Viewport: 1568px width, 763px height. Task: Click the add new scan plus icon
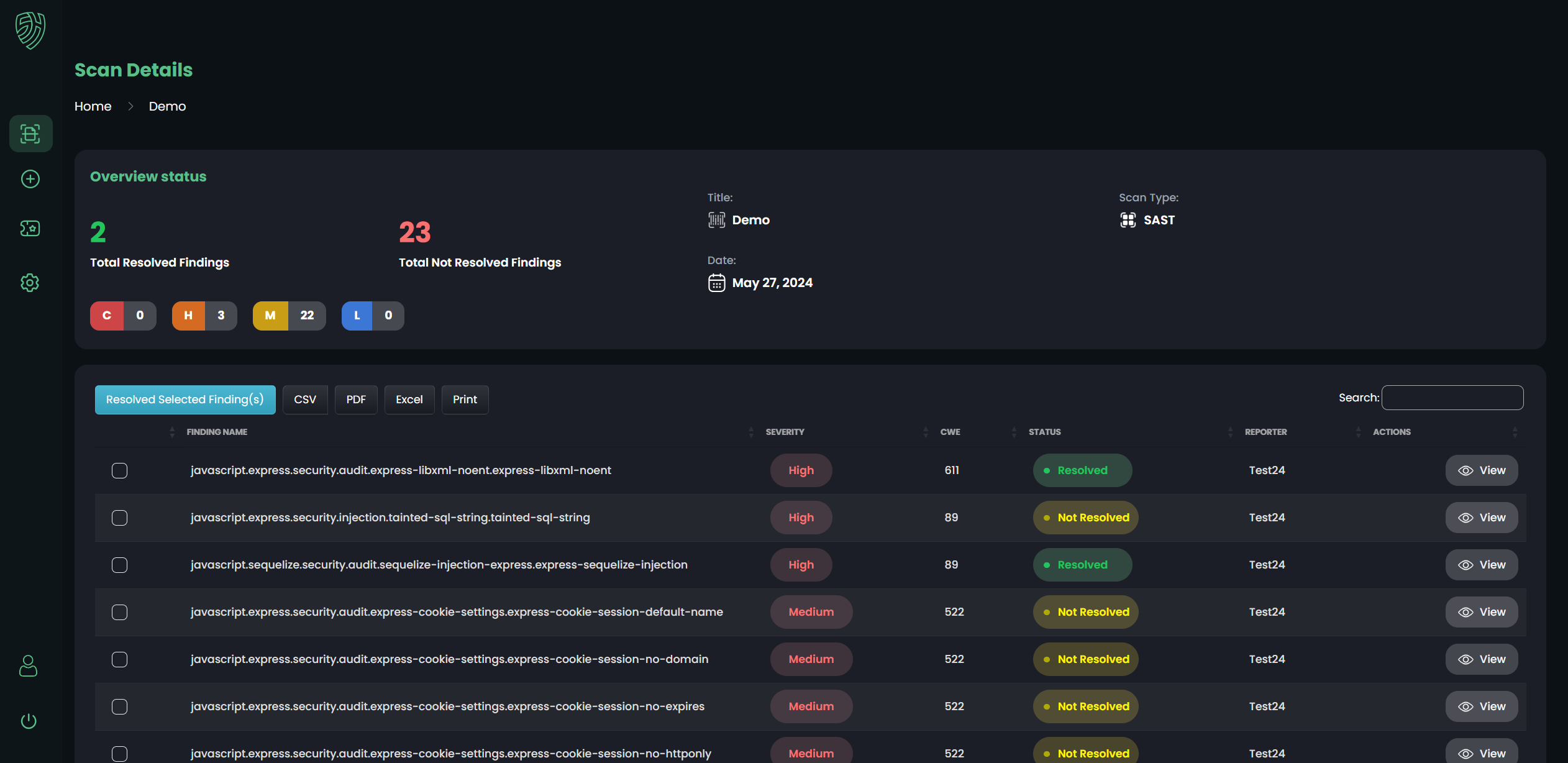tap(30, 179)
